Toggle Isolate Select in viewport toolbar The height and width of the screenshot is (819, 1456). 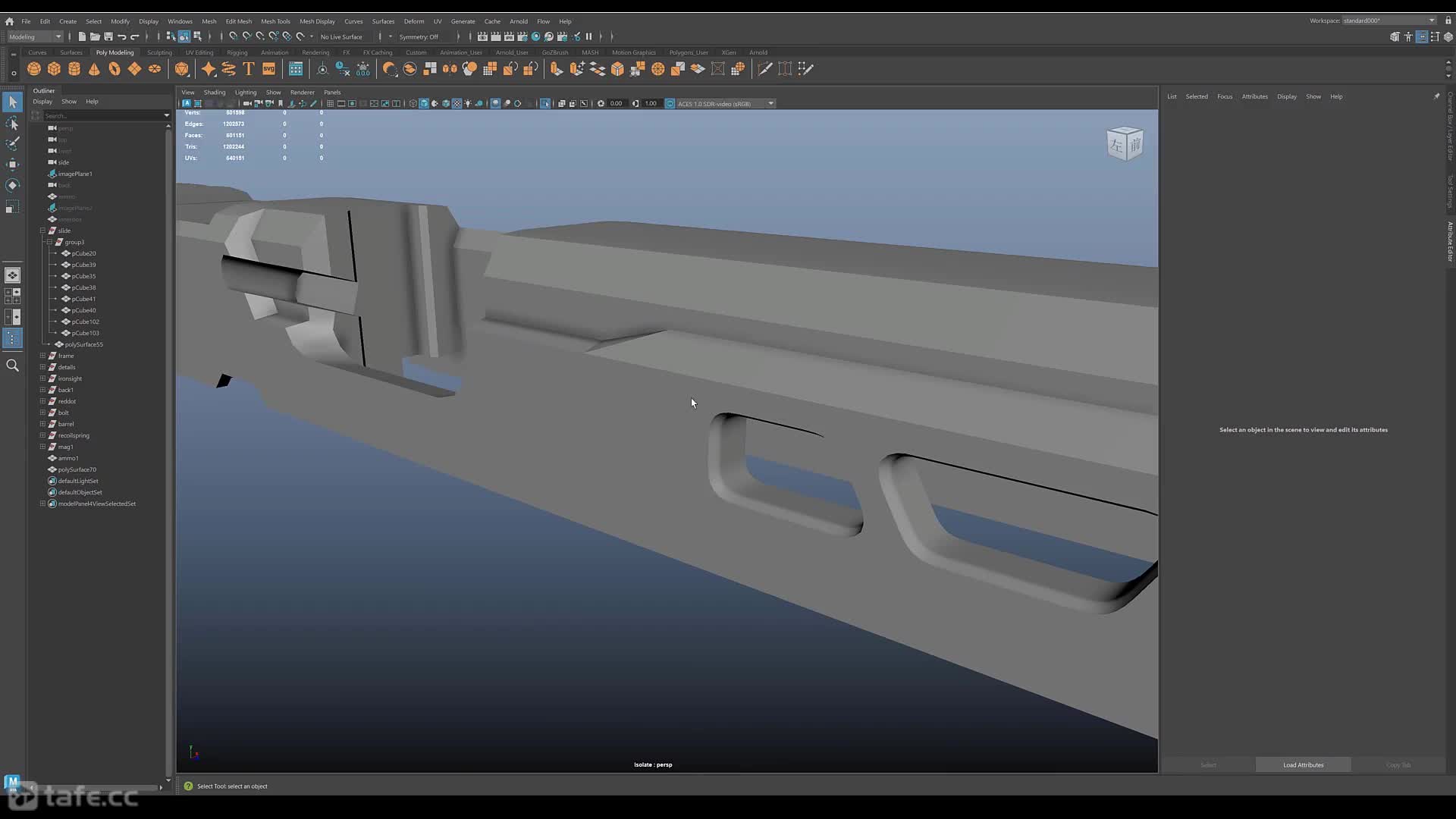tap(545, 104)
